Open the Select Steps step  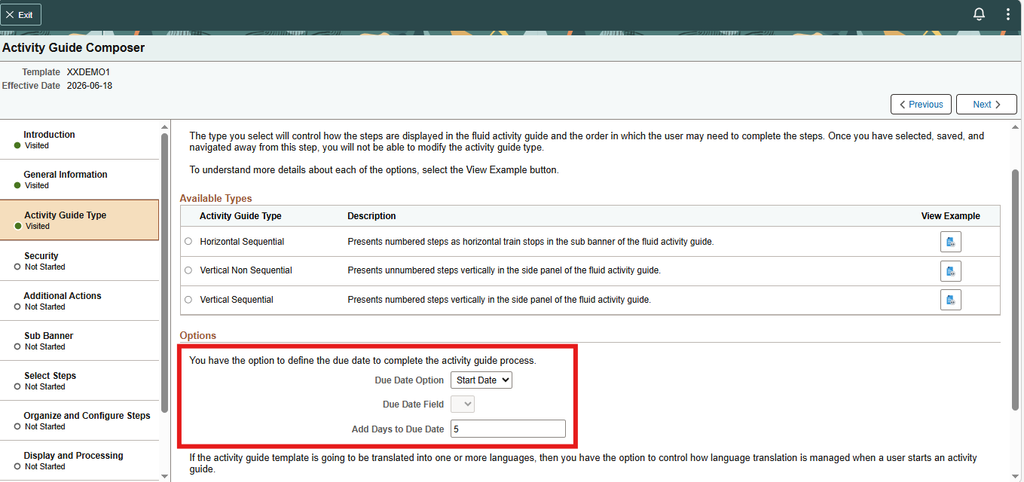80,381
